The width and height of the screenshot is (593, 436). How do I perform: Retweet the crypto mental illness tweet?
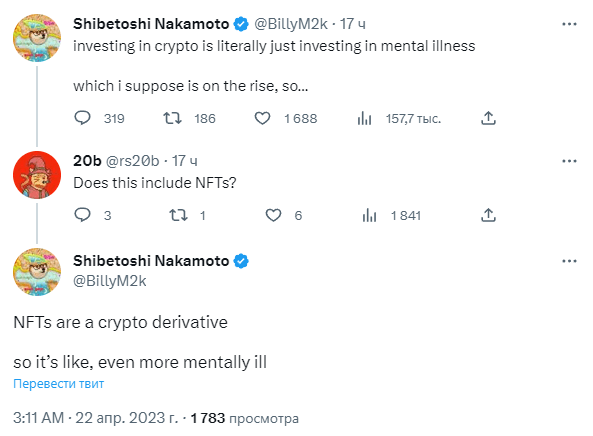(172, 118)
